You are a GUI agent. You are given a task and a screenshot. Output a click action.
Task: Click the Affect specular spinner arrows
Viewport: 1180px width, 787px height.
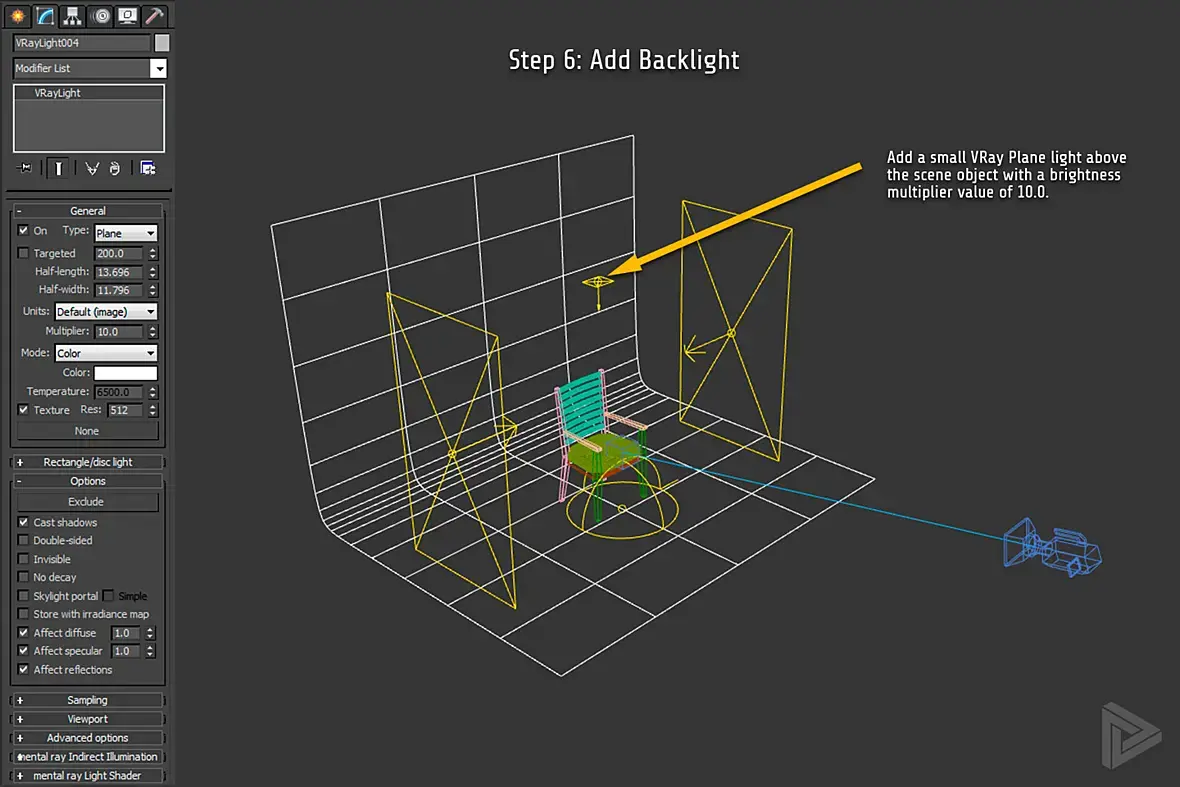(150, 651)
